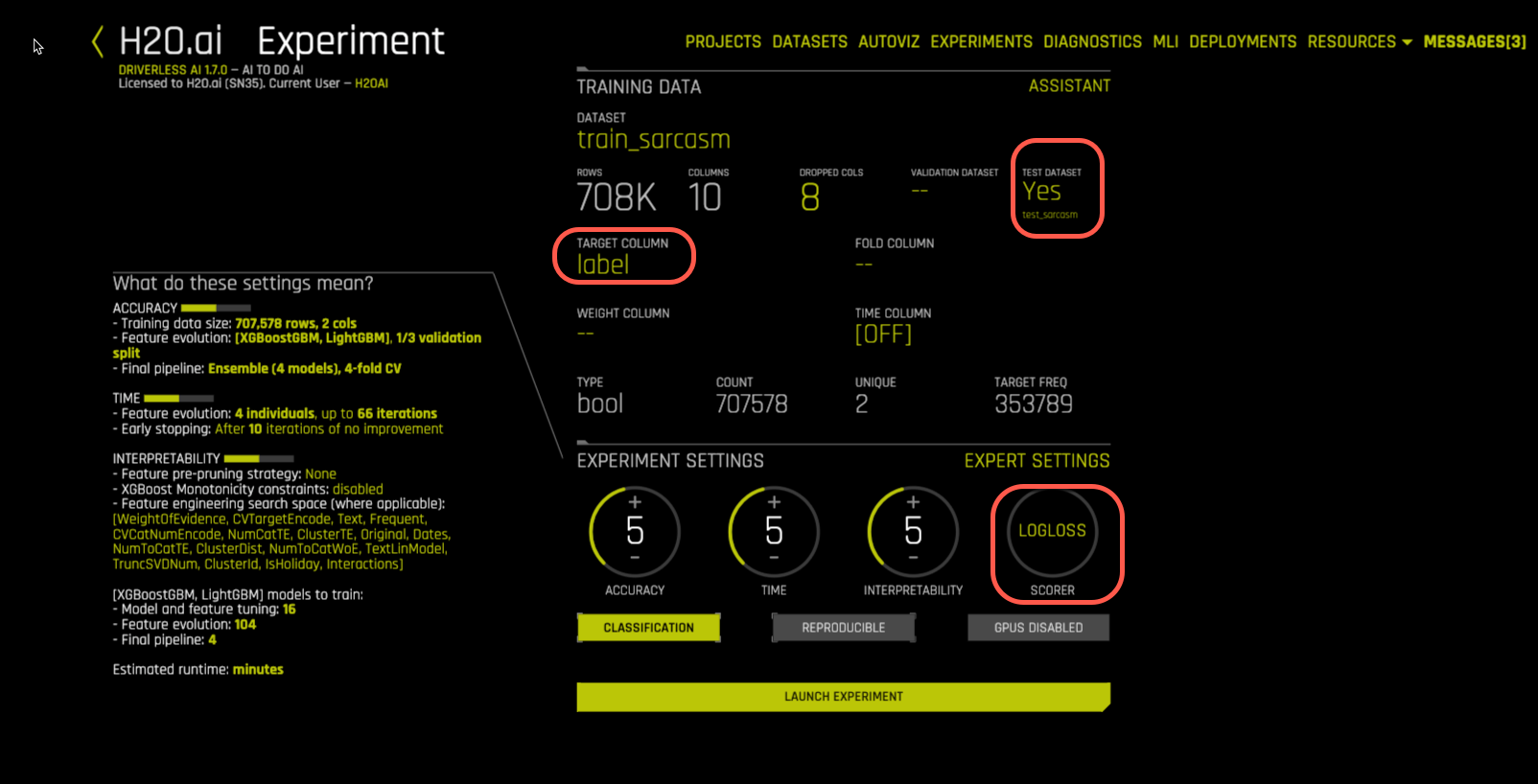Click the 'Estimated runtime: minutes' line
The width and height of the screenshot is (1538, 784).
[198, 670]
